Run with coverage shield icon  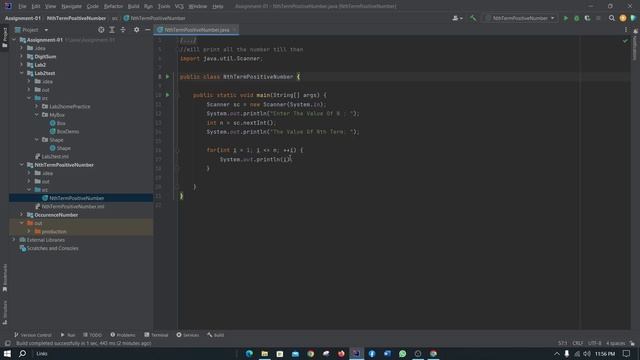tap(587, 18)
